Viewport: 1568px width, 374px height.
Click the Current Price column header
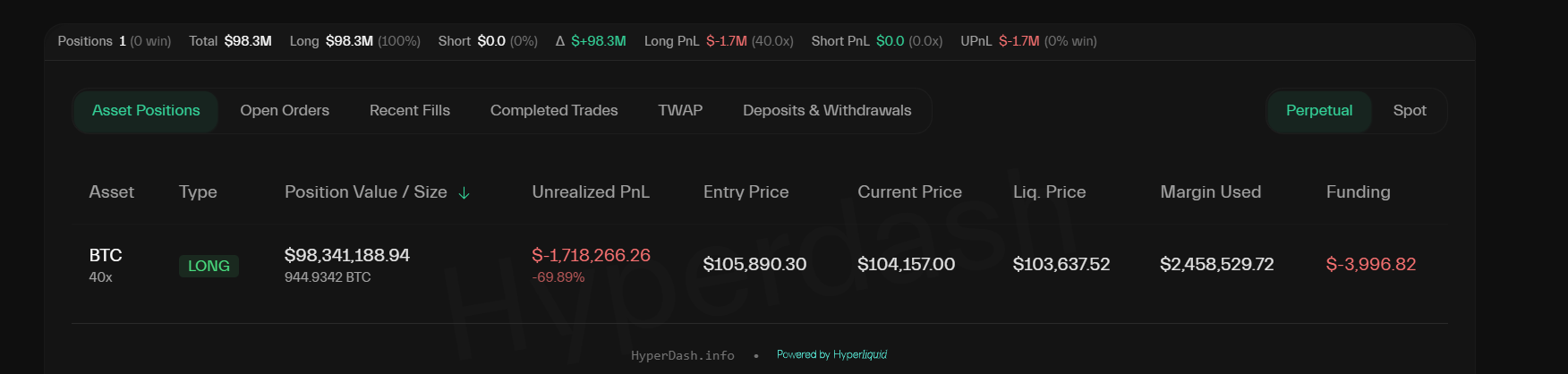point(909,192)
